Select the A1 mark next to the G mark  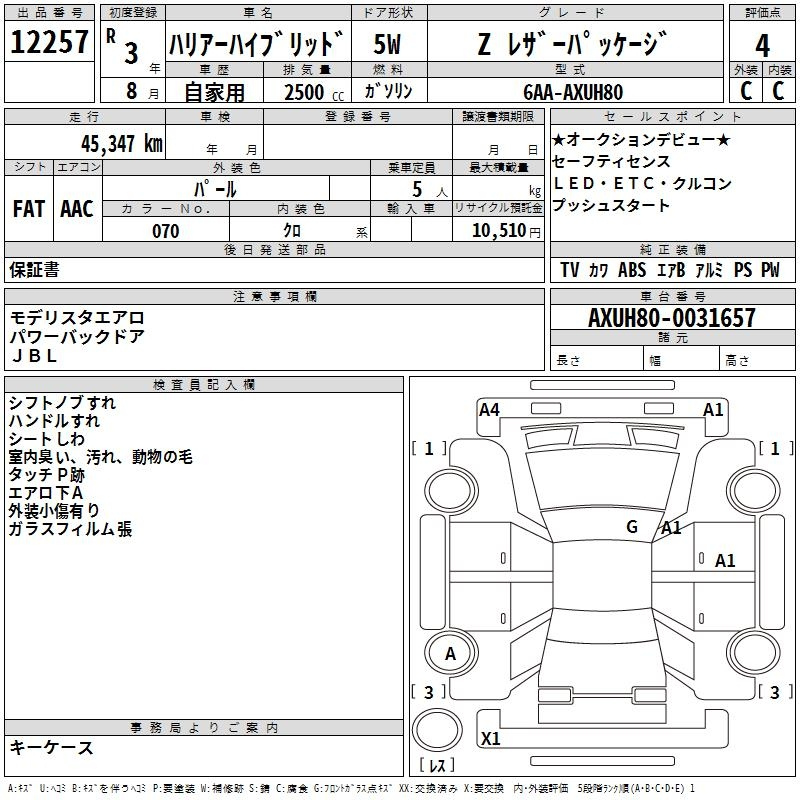(x=671, y=528)
